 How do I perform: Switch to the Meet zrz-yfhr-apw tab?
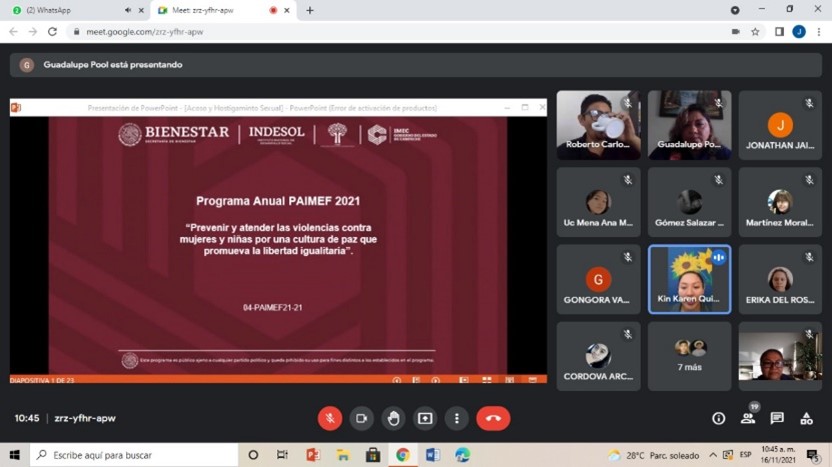tap(223, 10)
